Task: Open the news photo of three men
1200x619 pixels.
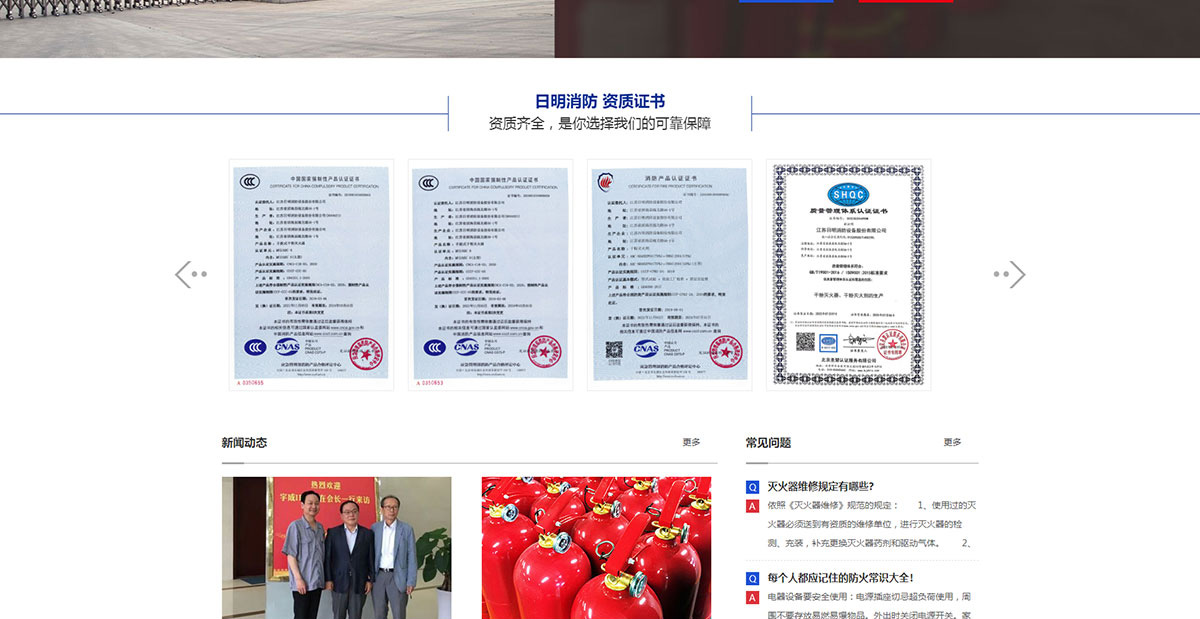Action: click(336, 547)
